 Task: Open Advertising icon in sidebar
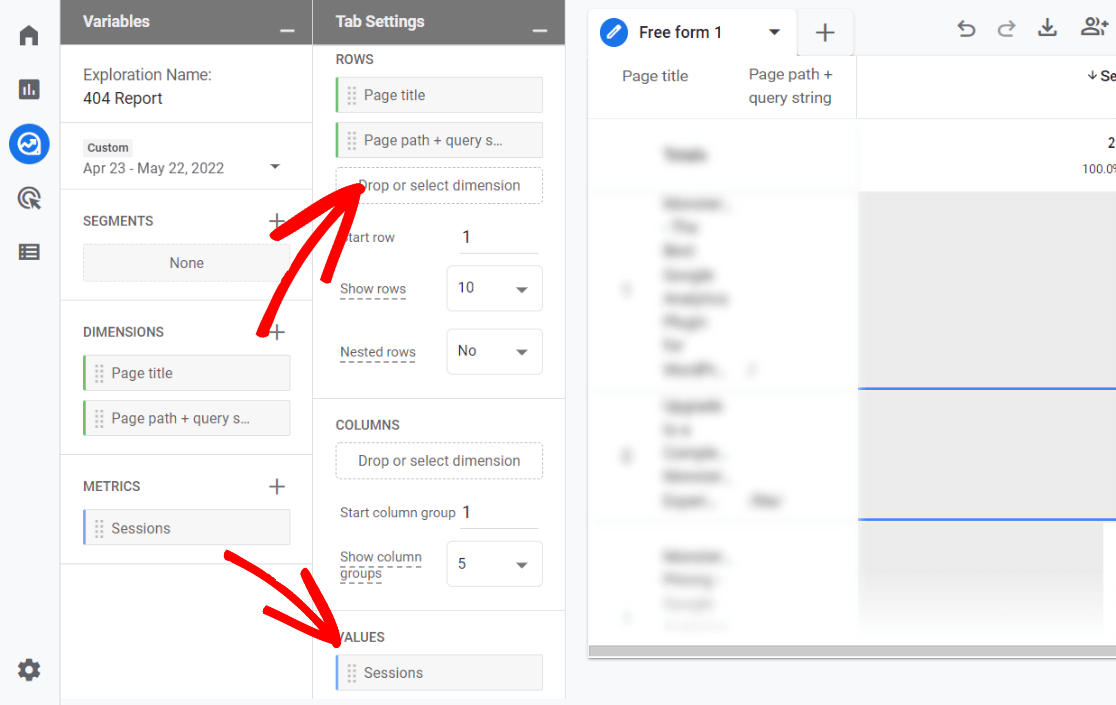click(29, 198)
